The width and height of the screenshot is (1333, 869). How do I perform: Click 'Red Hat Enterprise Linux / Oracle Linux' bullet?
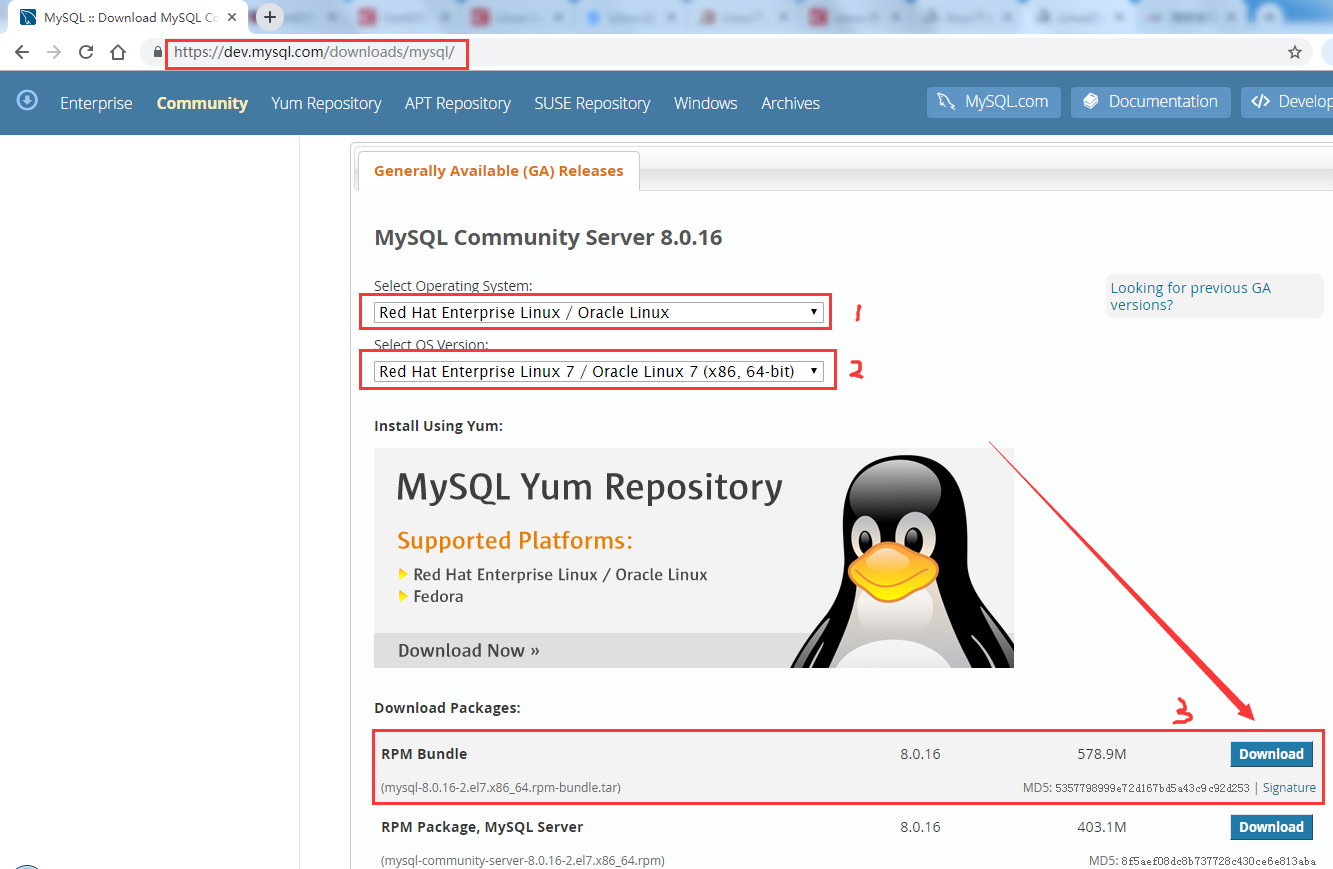[560, 575]
